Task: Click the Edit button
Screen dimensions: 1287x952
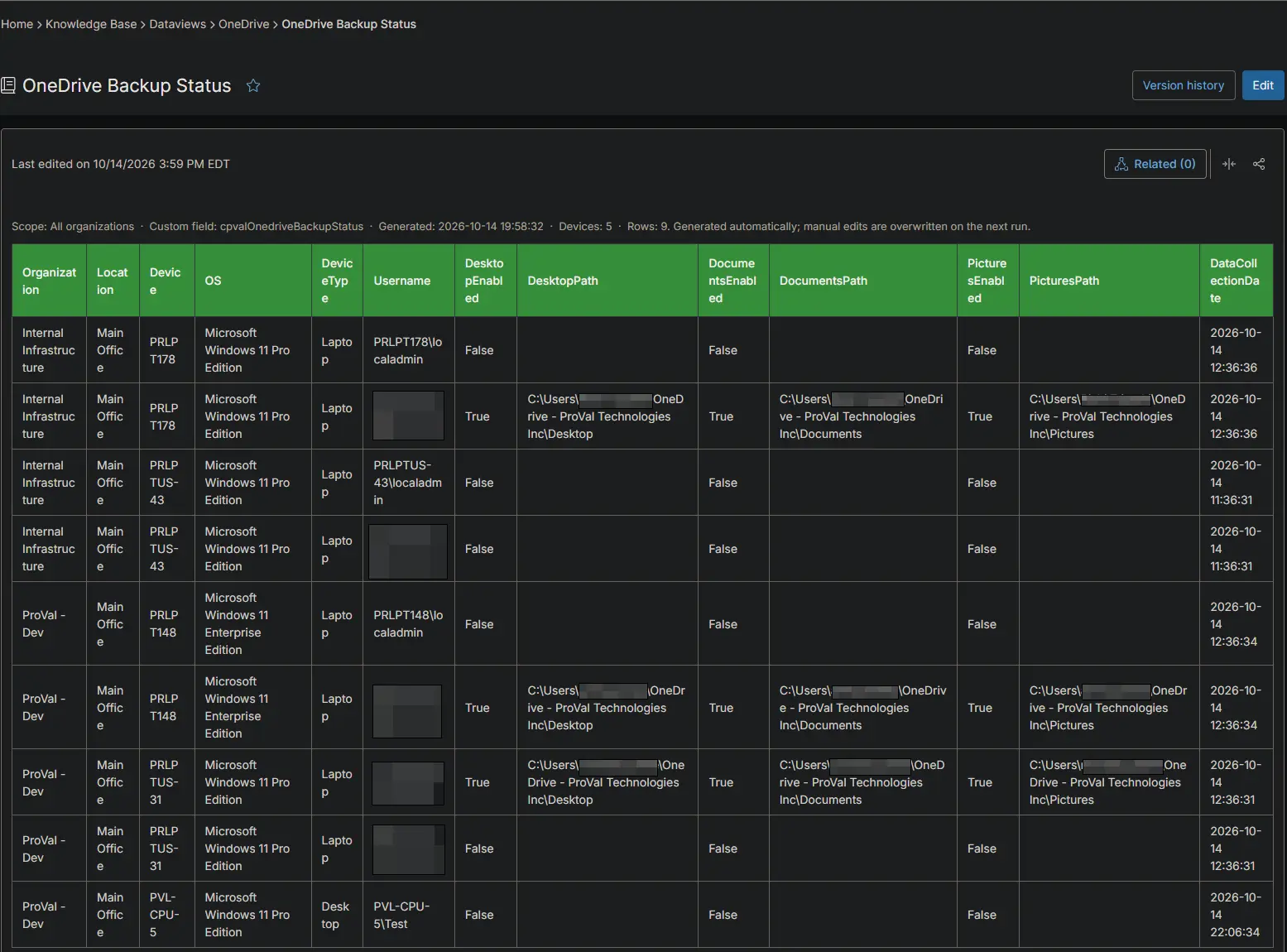Action: pos(1263,85)
